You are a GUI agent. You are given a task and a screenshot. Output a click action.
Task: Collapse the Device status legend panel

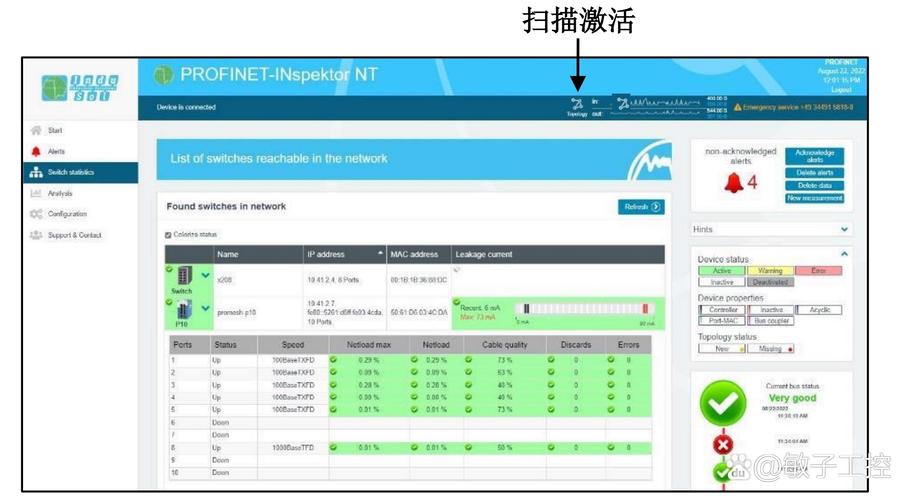point(844,254)
